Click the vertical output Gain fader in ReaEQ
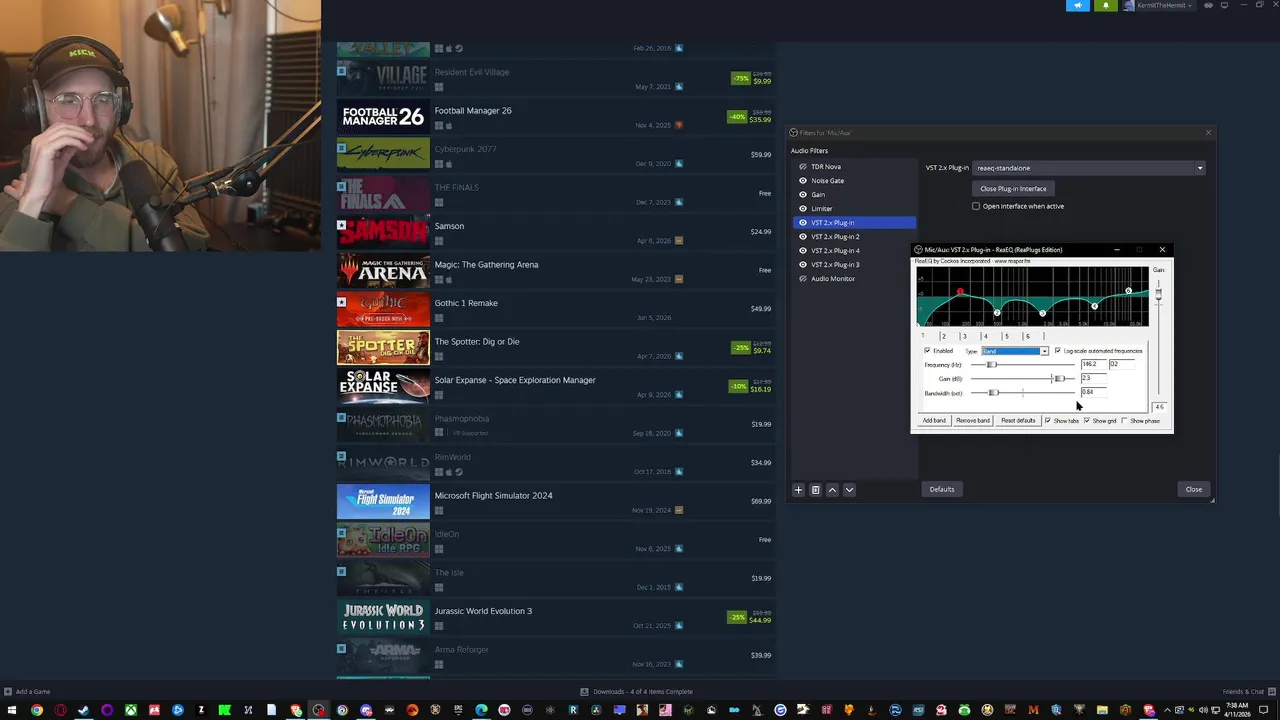1280x720 pixels. click(x=1159, y=293)
